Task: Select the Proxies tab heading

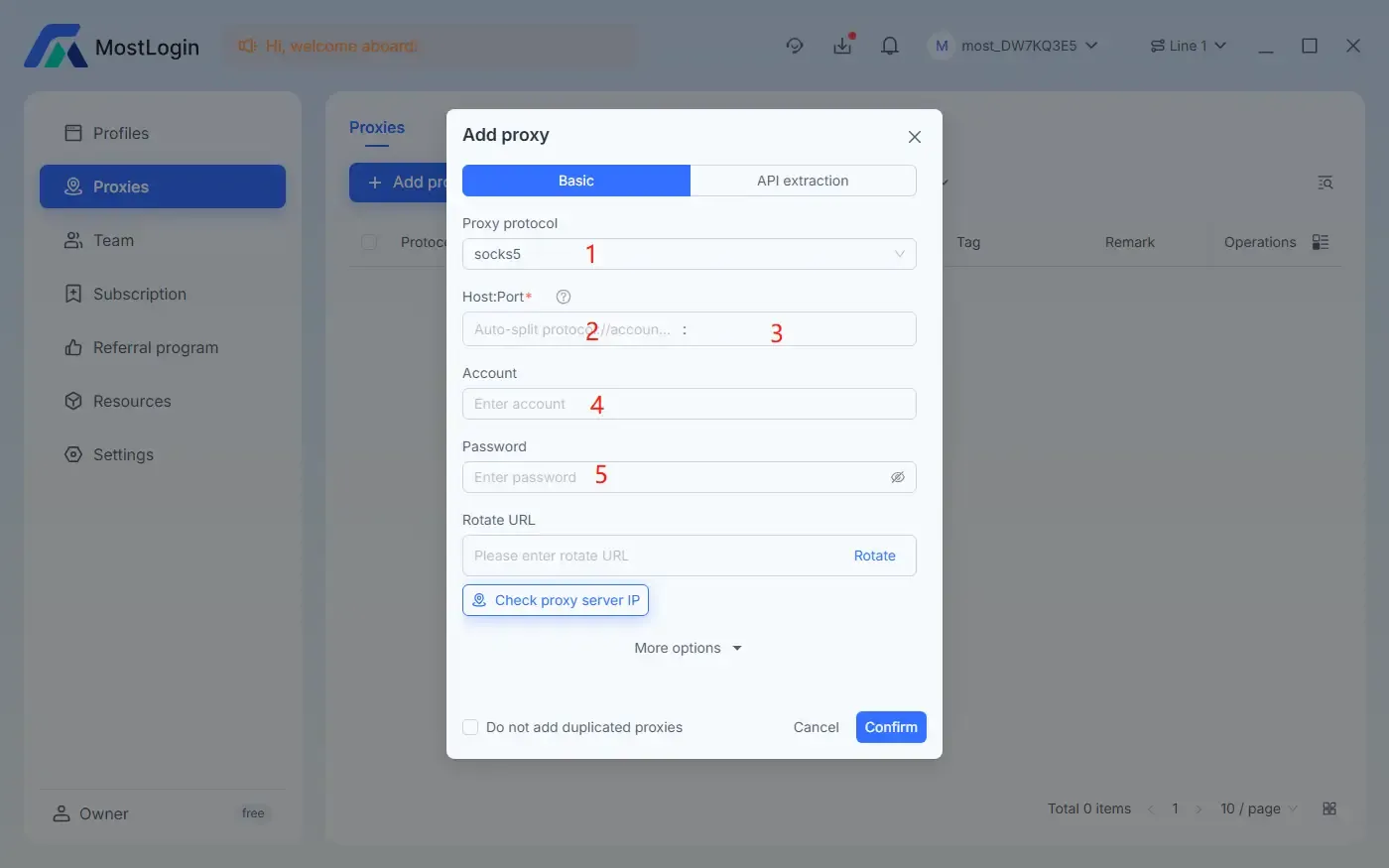Action: pyautogui.click(x=377, y=127)
